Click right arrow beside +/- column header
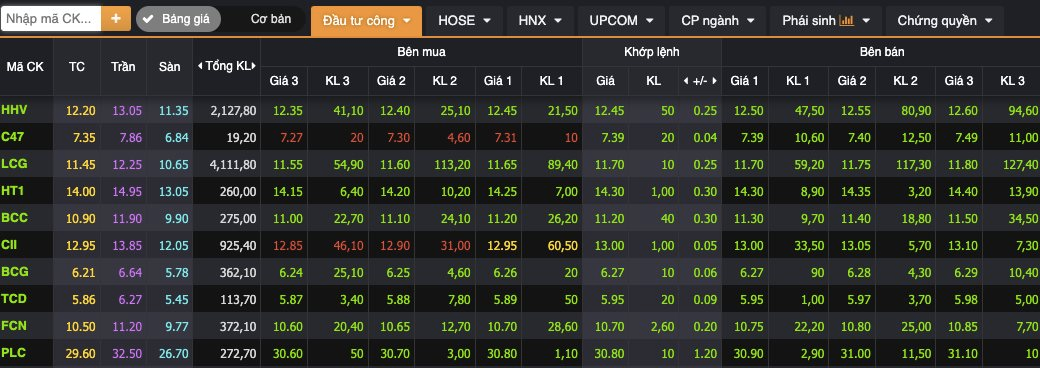Viewport: 1040px width, 368px height. point(714,81)
